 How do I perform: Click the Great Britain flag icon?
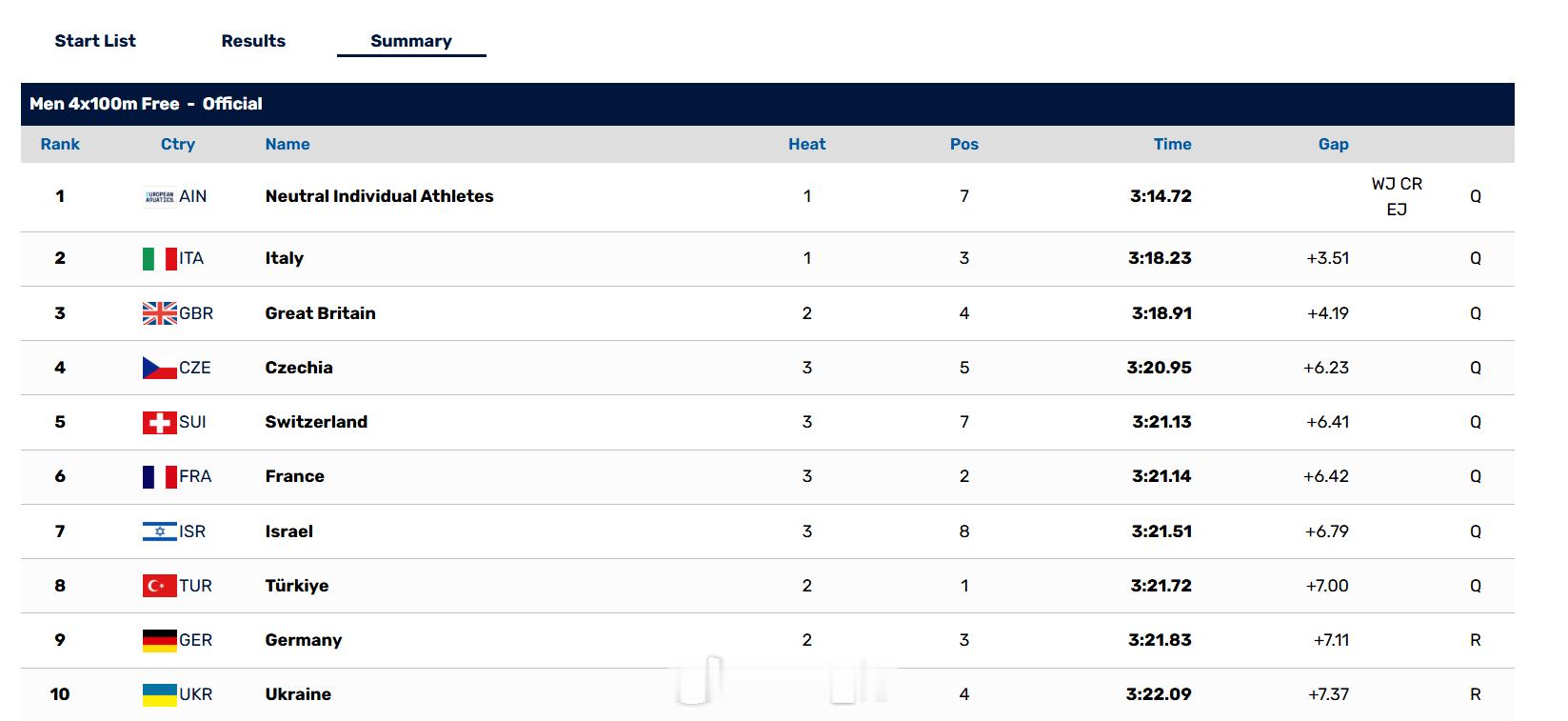click(x=160, y=313)
